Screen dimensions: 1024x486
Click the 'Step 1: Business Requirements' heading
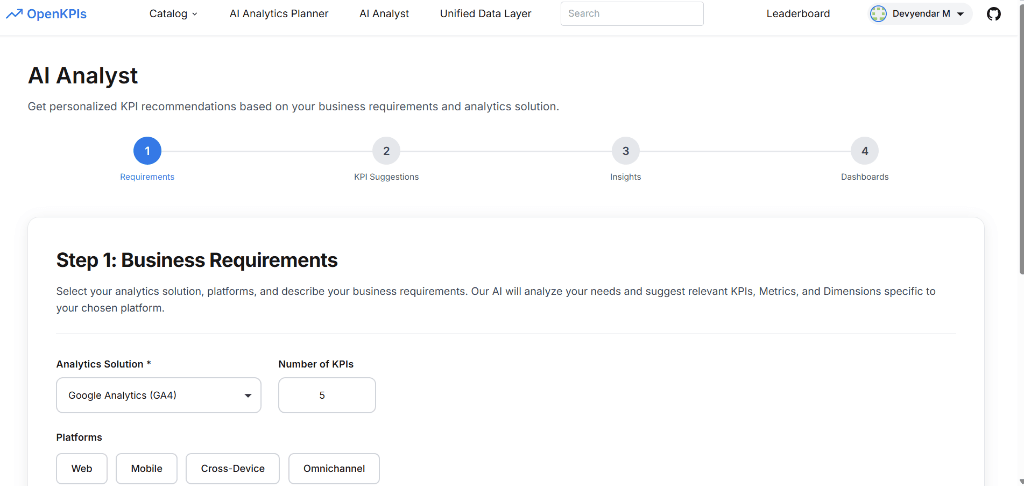point(197,260)
